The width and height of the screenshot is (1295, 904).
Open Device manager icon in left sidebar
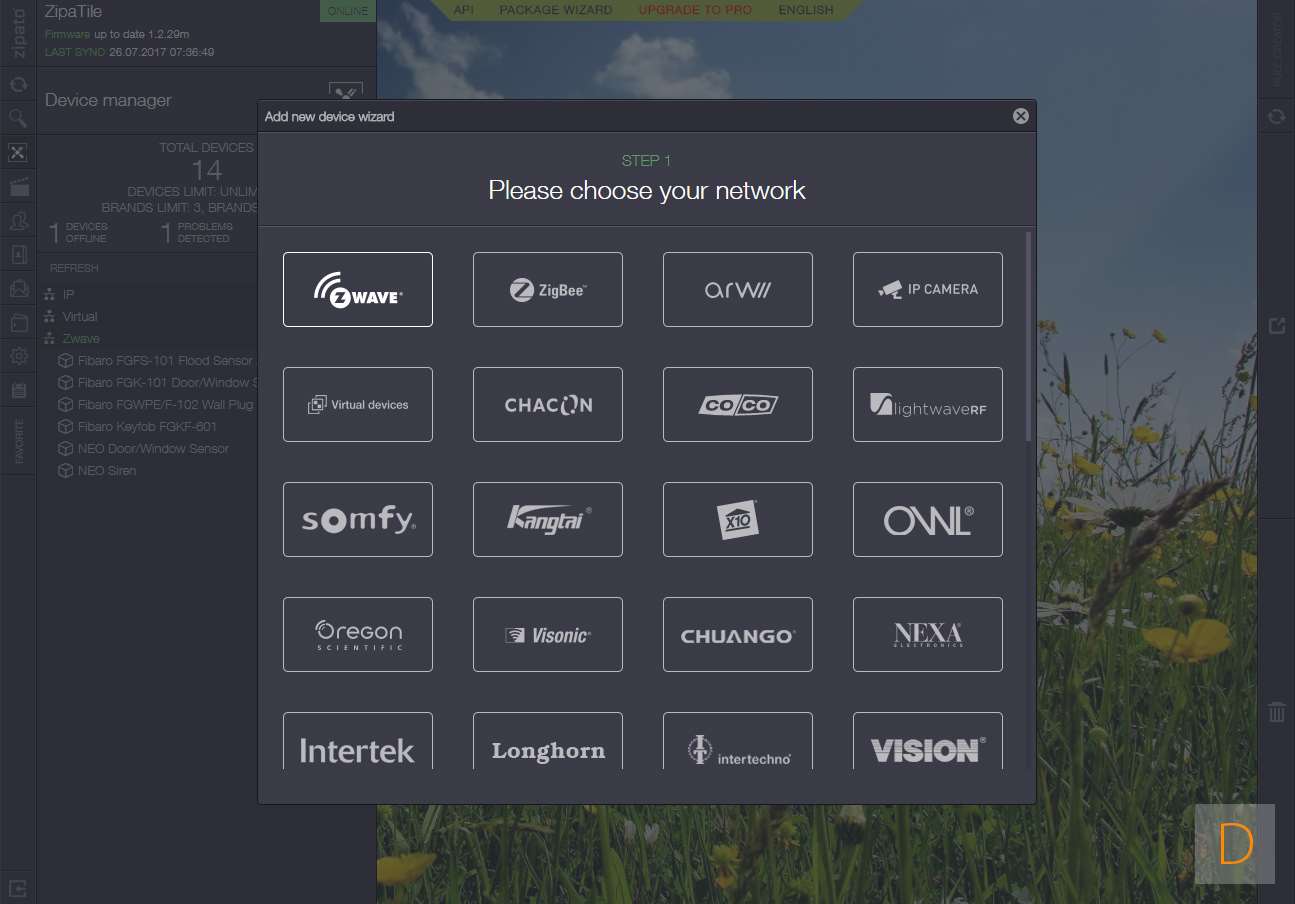pos(18,152)
